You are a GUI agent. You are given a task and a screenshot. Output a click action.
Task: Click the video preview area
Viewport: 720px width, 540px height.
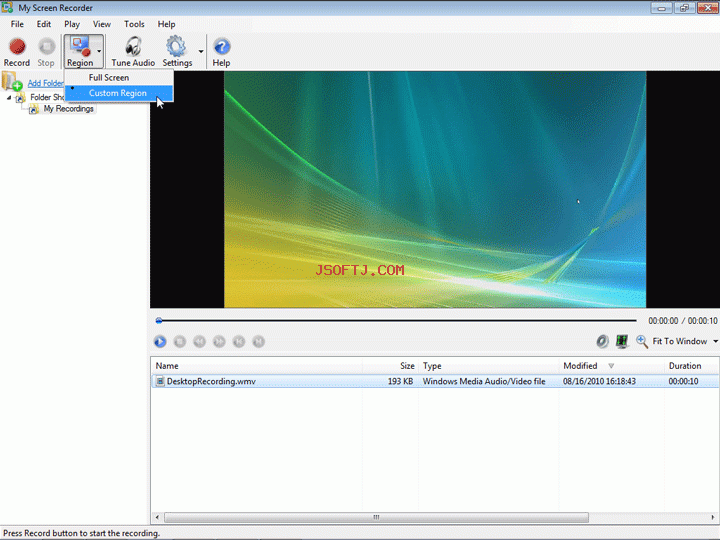pos(435,190)
